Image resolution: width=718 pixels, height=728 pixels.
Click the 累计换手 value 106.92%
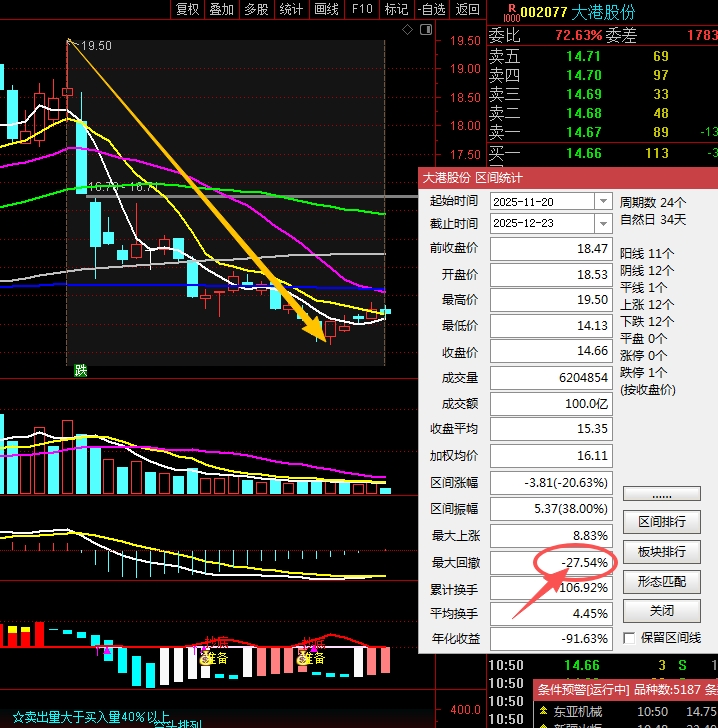pos(551,588)
